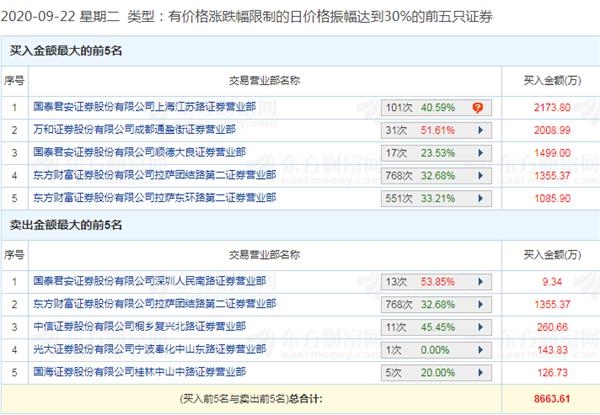Open 国泰君安证券上海江苏路证券营业部 link
The image size is (600, 415).
(144, 107)
